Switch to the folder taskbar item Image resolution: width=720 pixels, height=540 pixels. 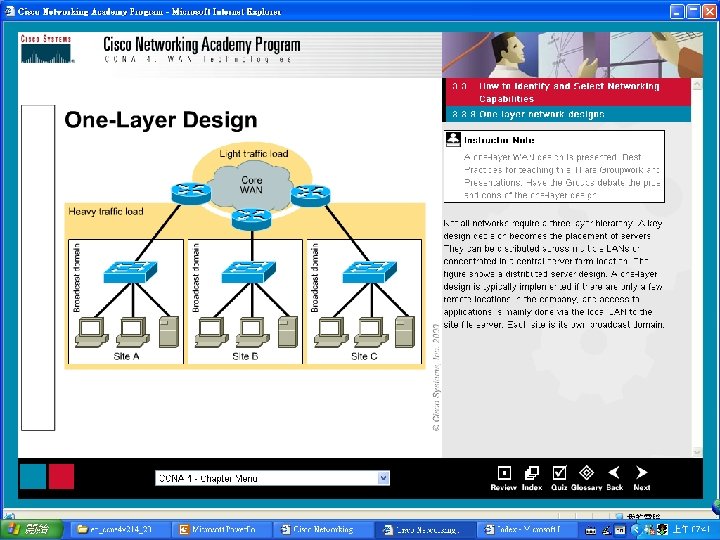pyautogui.click(x=119, y=530)
